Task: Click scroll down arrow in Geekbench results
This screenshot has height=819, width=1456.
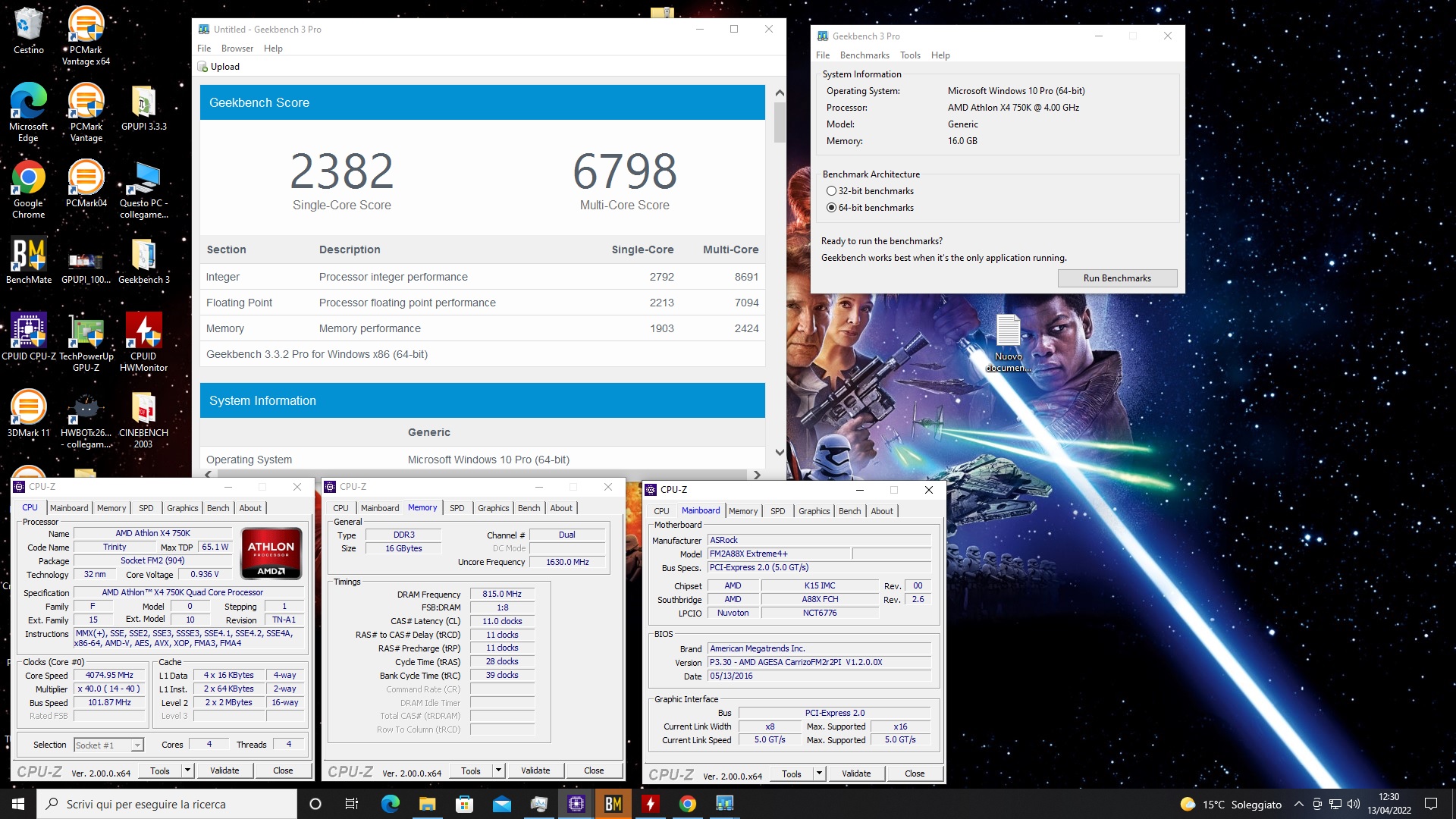Action: tap(780, 452)
